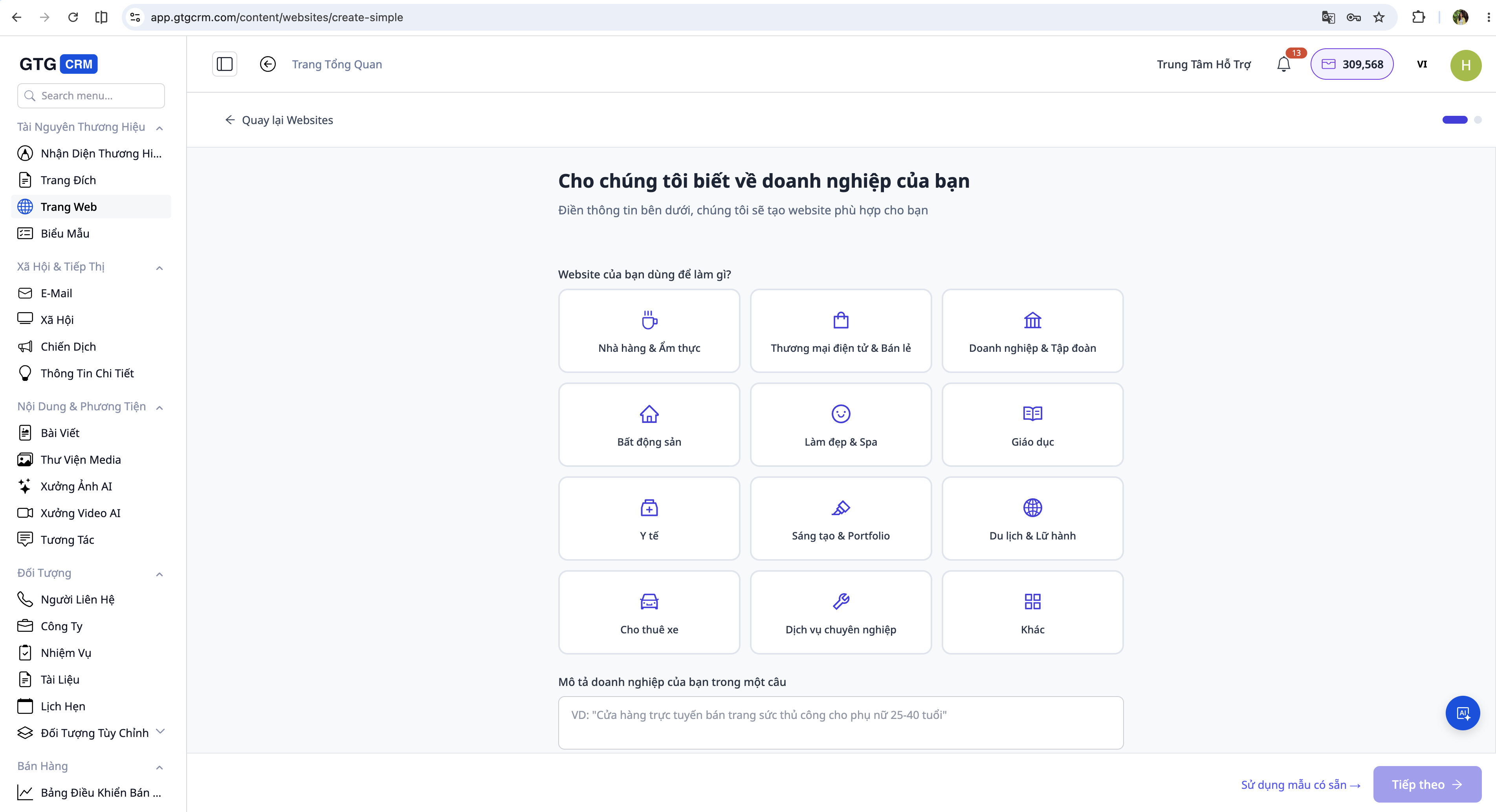Pick the Du lịch & Lữ hành card
Image resolution: width=1496 pixels, height=812 pixels.
1032,518
